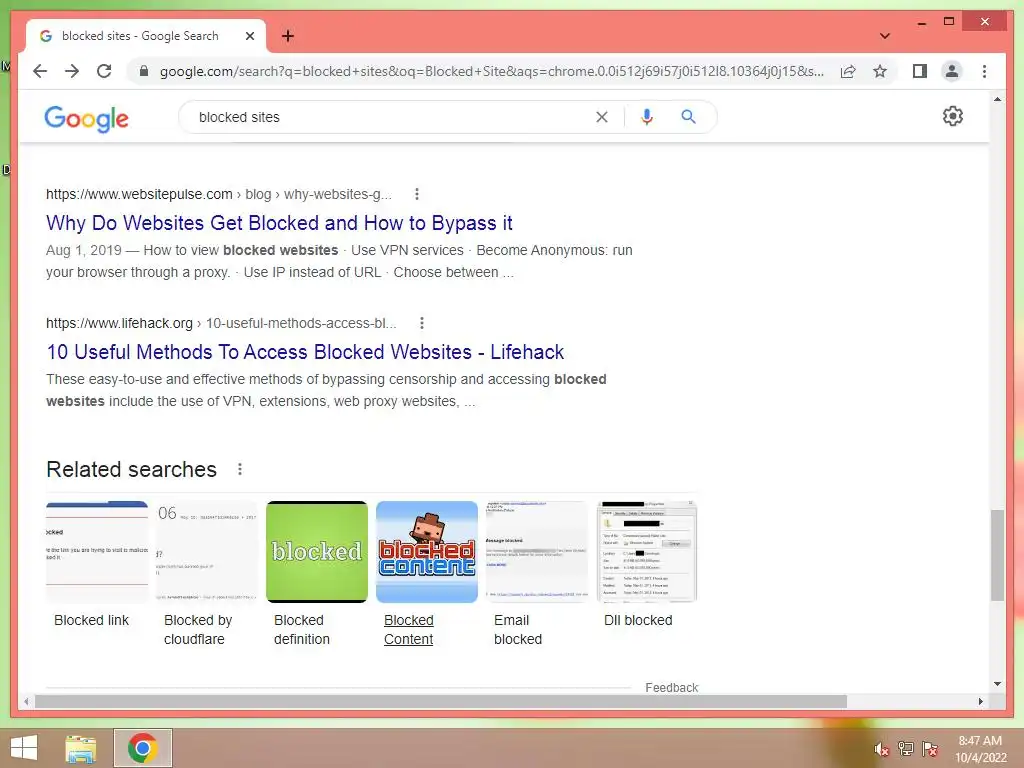The width and height of the screenshot is (1024, 768).
Task: Open File Explorer from the taskbar
Action: pos(81,748)
